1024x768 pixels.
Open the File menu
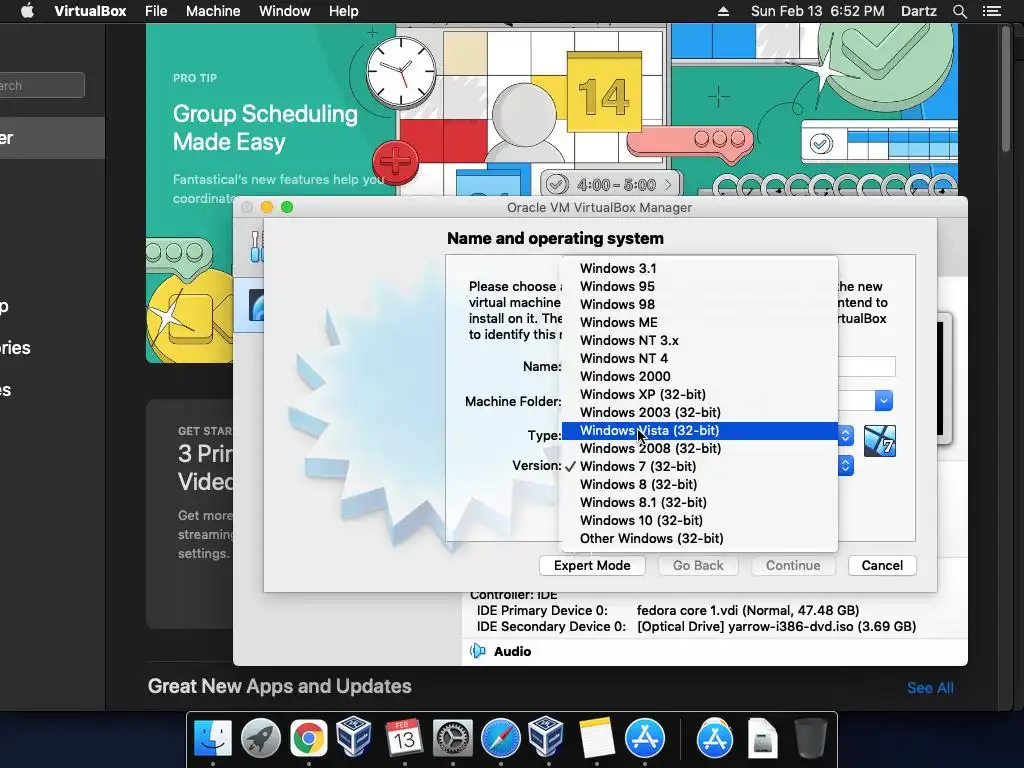156,11
